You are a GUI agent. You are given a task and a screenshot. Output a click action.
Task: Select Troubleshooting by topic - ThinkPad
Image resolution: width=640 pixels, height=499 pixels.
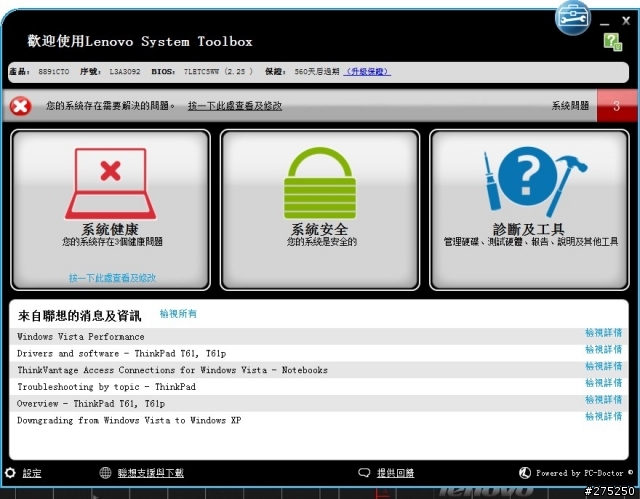click(x=106, y=387)
